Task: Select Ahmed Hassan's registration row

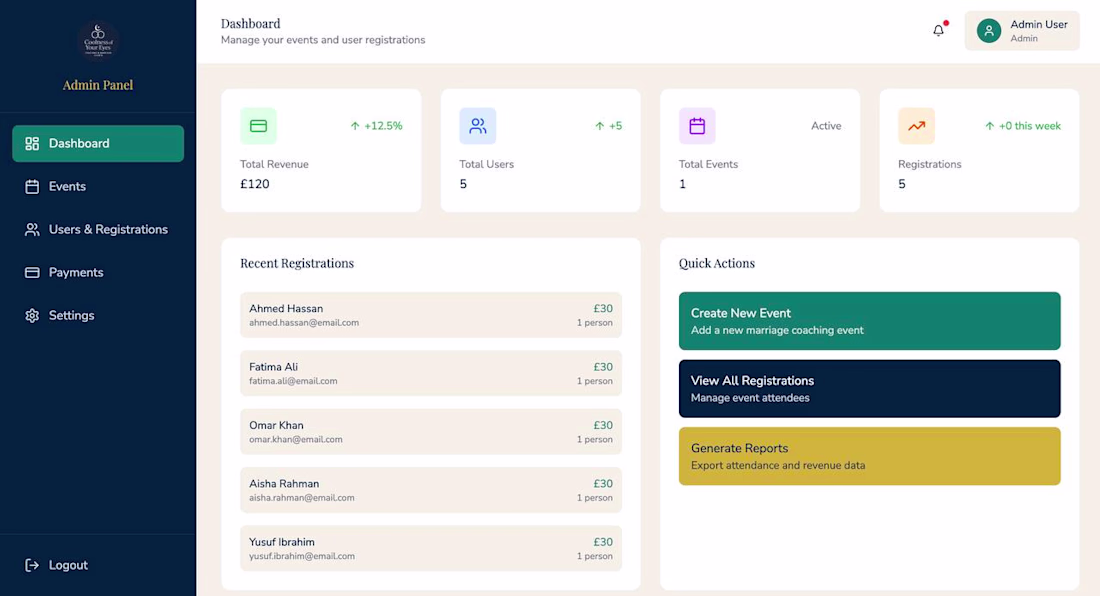Action: click(x=430, y=315)
